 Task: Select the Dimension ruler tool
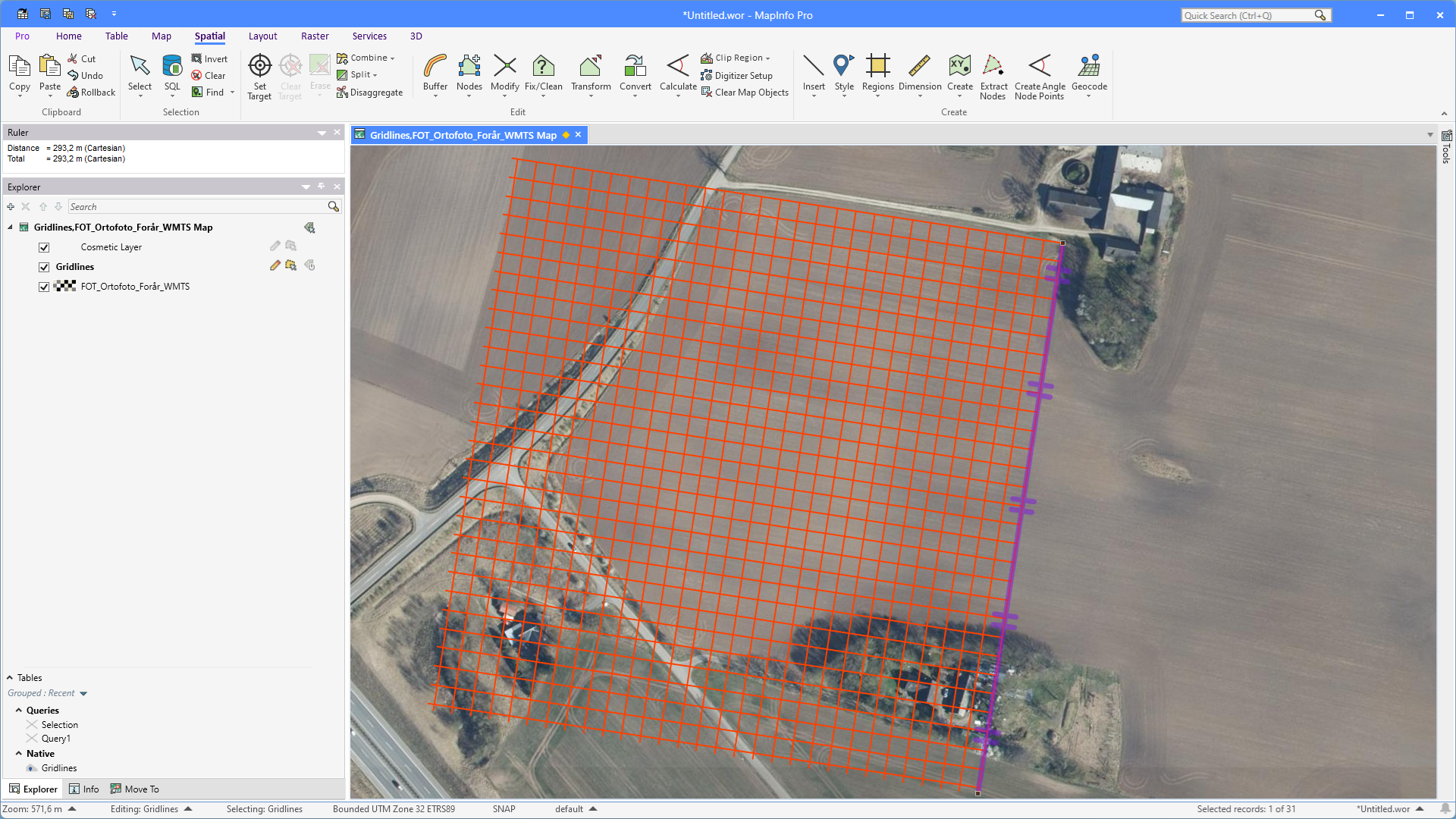click(x=919, y=67)
